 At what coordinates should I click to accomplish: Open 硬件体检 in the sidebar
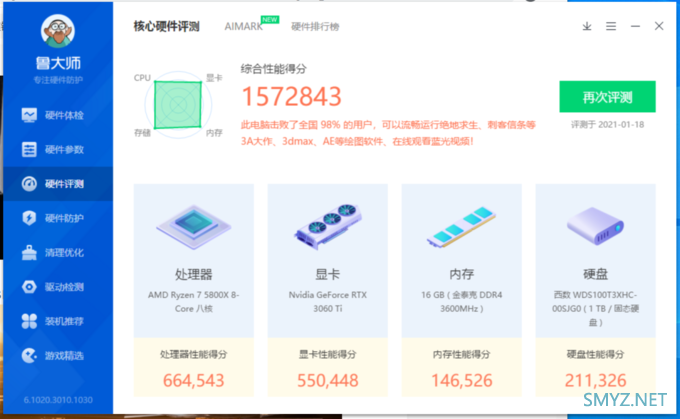pyautogui.click(x=58, y=115)
